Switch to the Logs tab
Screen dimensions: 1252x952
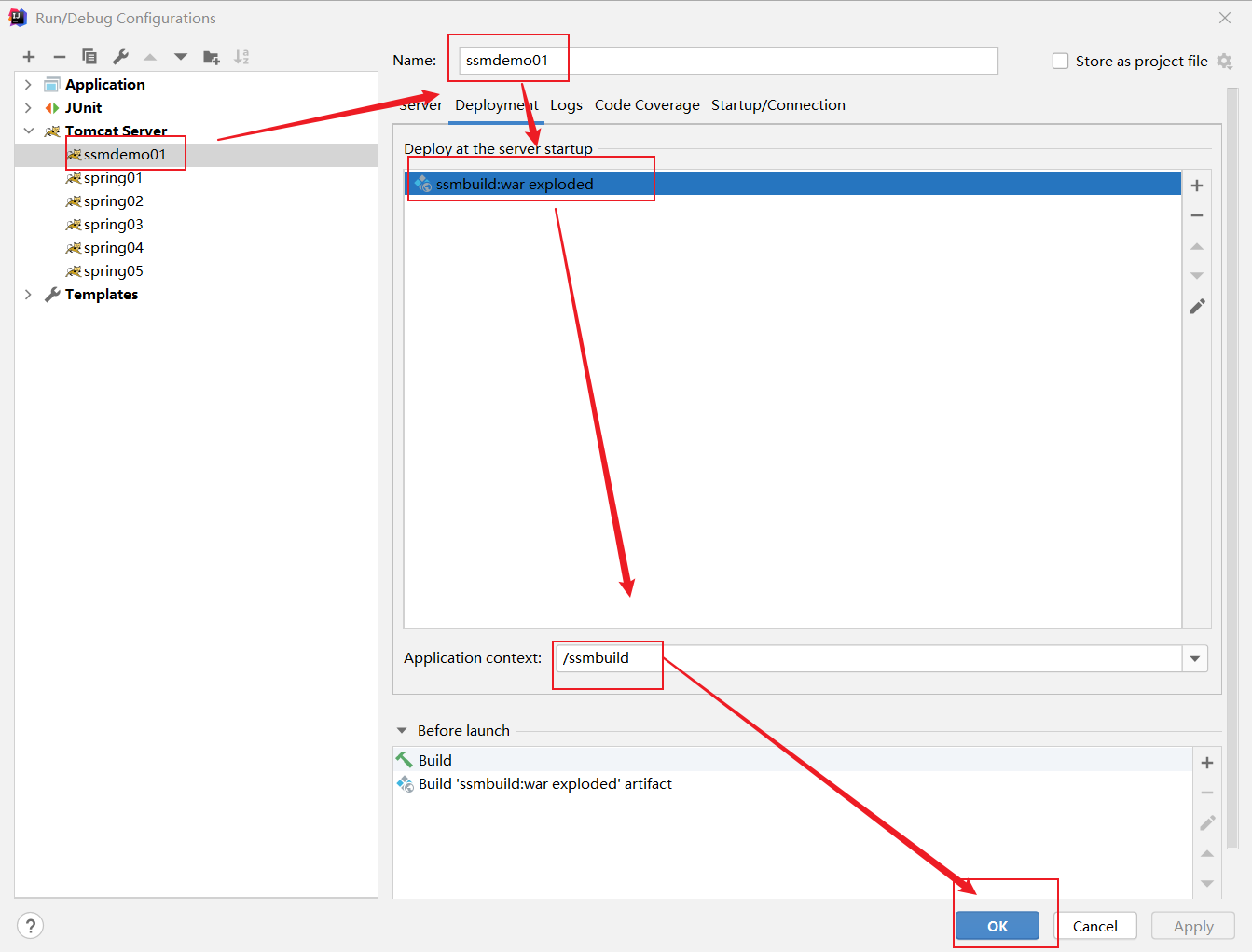tap(566, 105)
